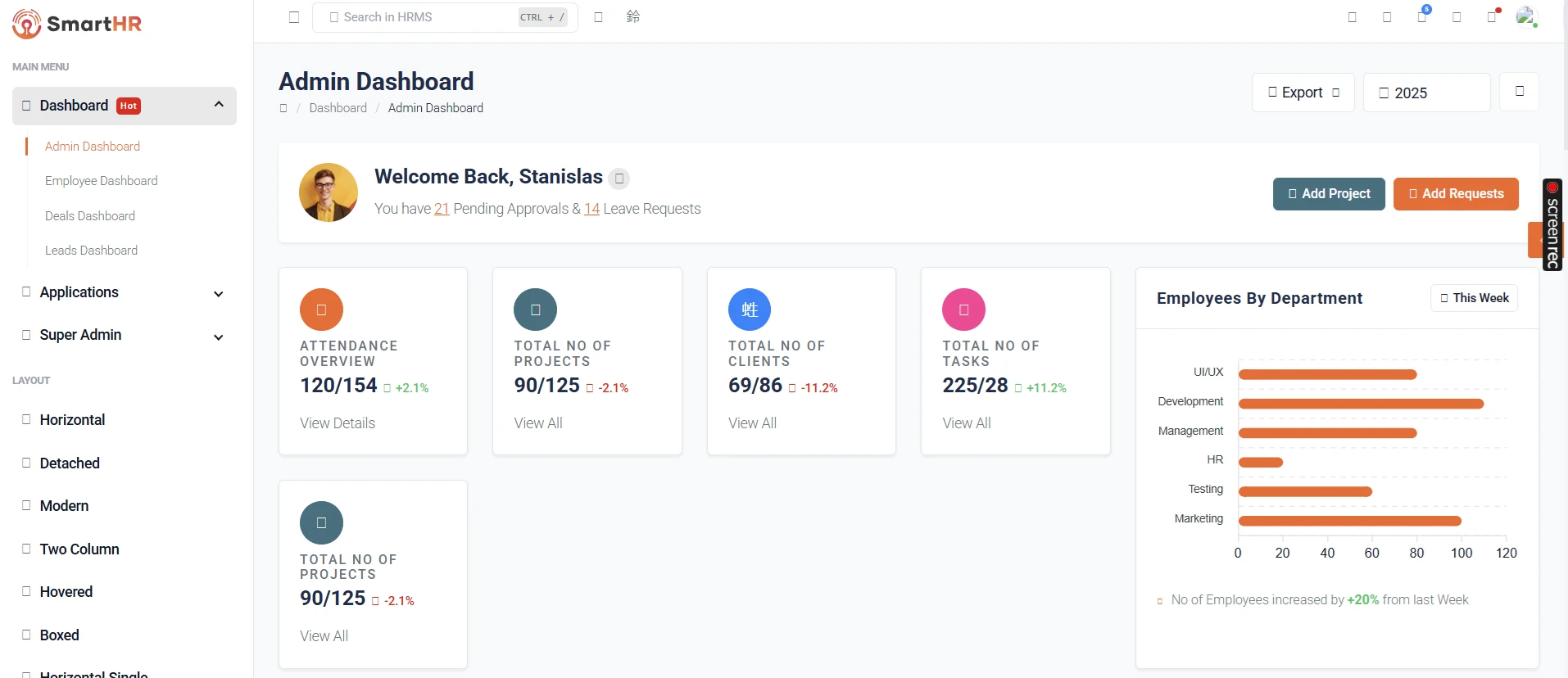The width and height of the screenshot is (1568, 678).
Task: Click the SmartHR logo
Action: pyautogui.click(x=77, y=24)
